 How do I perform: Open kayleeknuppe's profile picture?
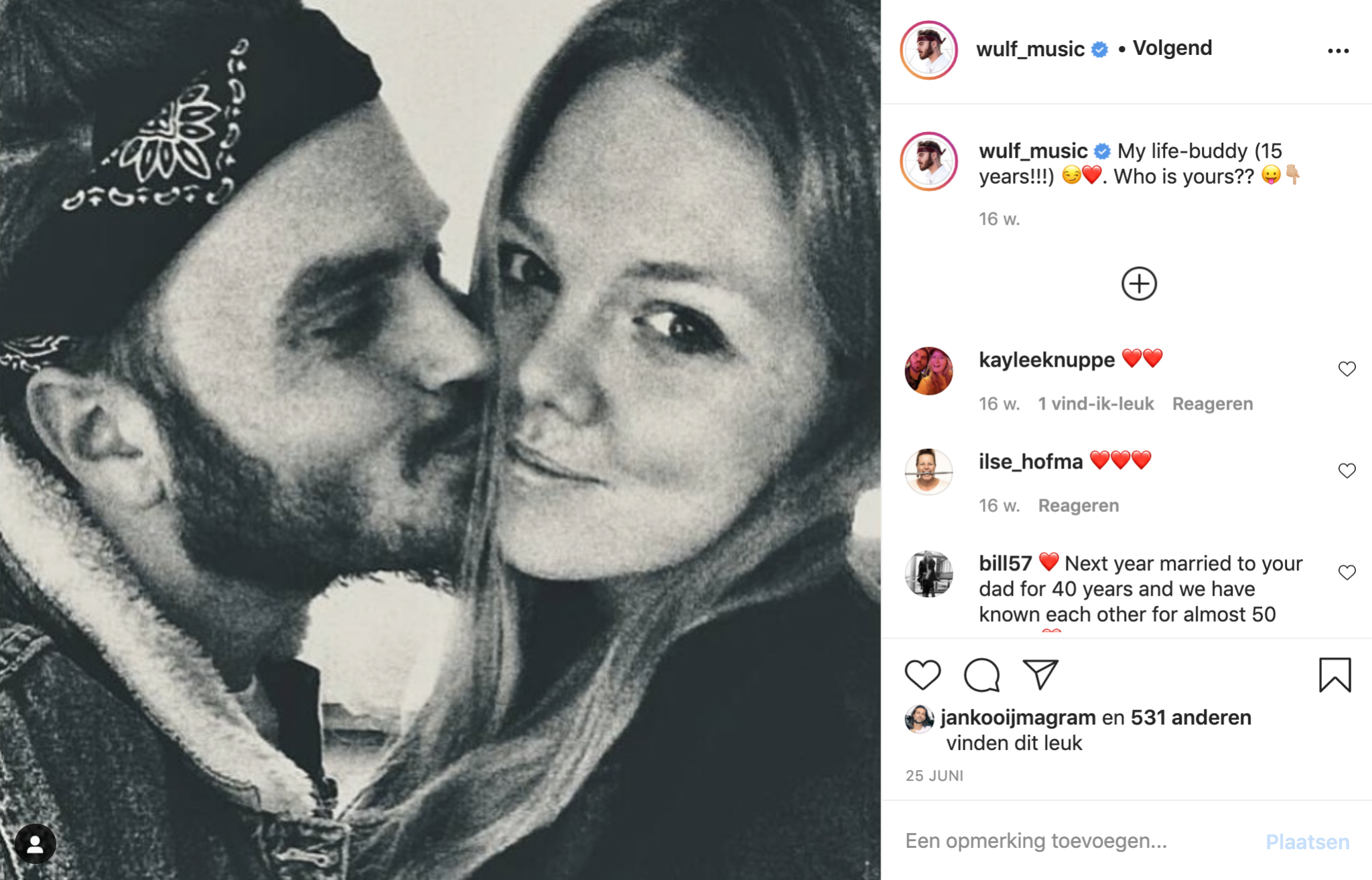[x=929, y=371]
